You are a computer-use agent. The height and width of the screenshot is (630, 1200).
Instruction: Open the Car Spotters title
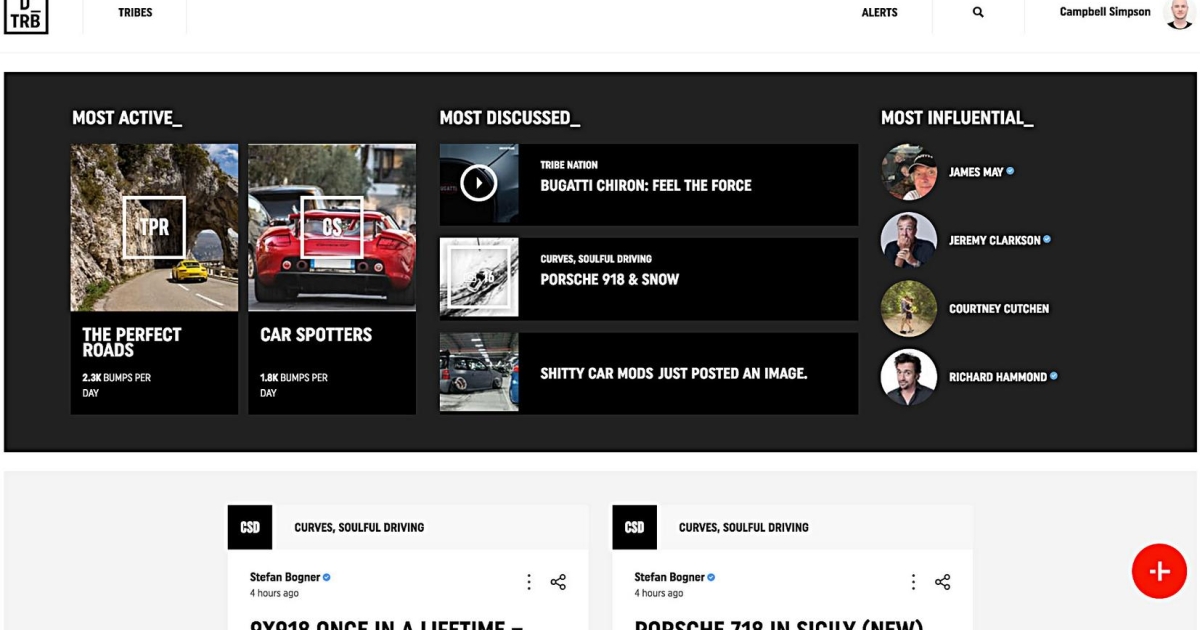point(316,335)
